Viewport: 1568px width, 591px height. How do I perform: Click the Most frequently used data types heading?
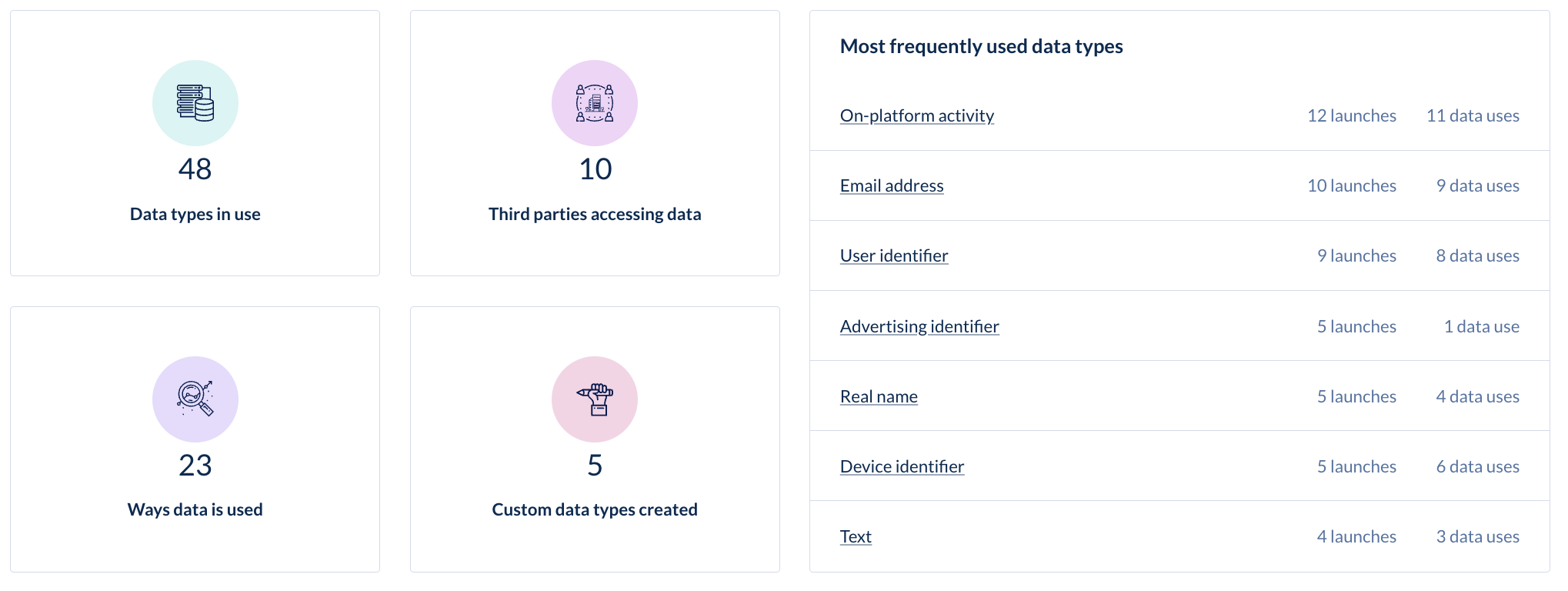[982, 47]
